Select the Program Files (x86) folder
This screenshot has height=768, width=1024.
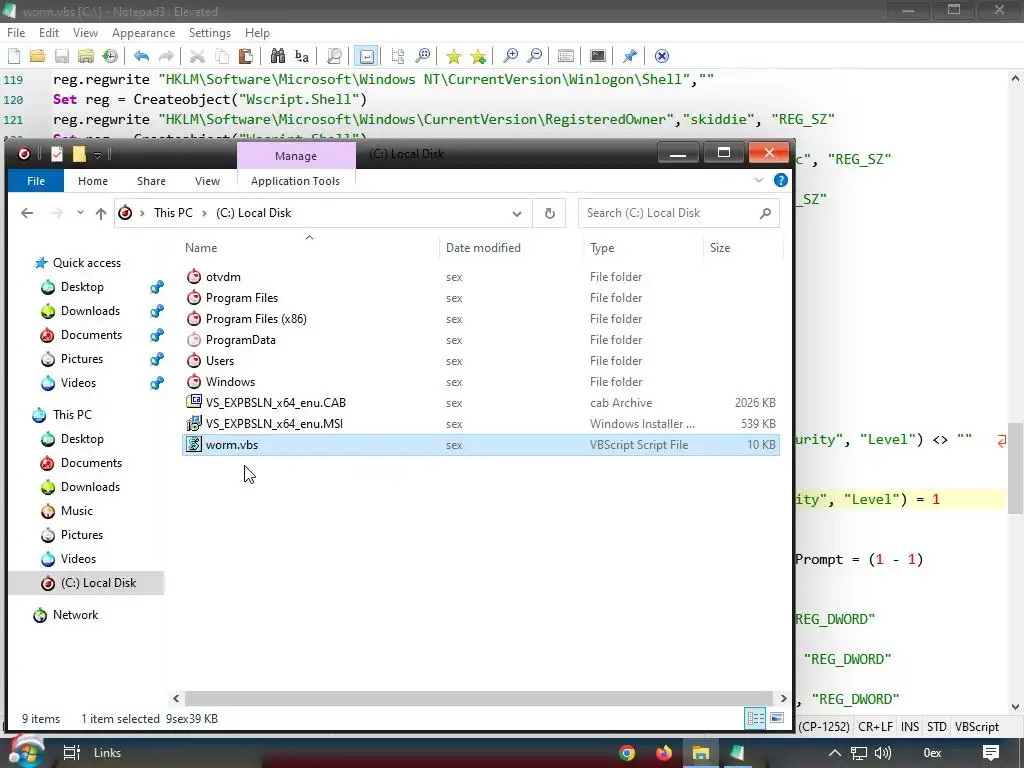(480, 319)
